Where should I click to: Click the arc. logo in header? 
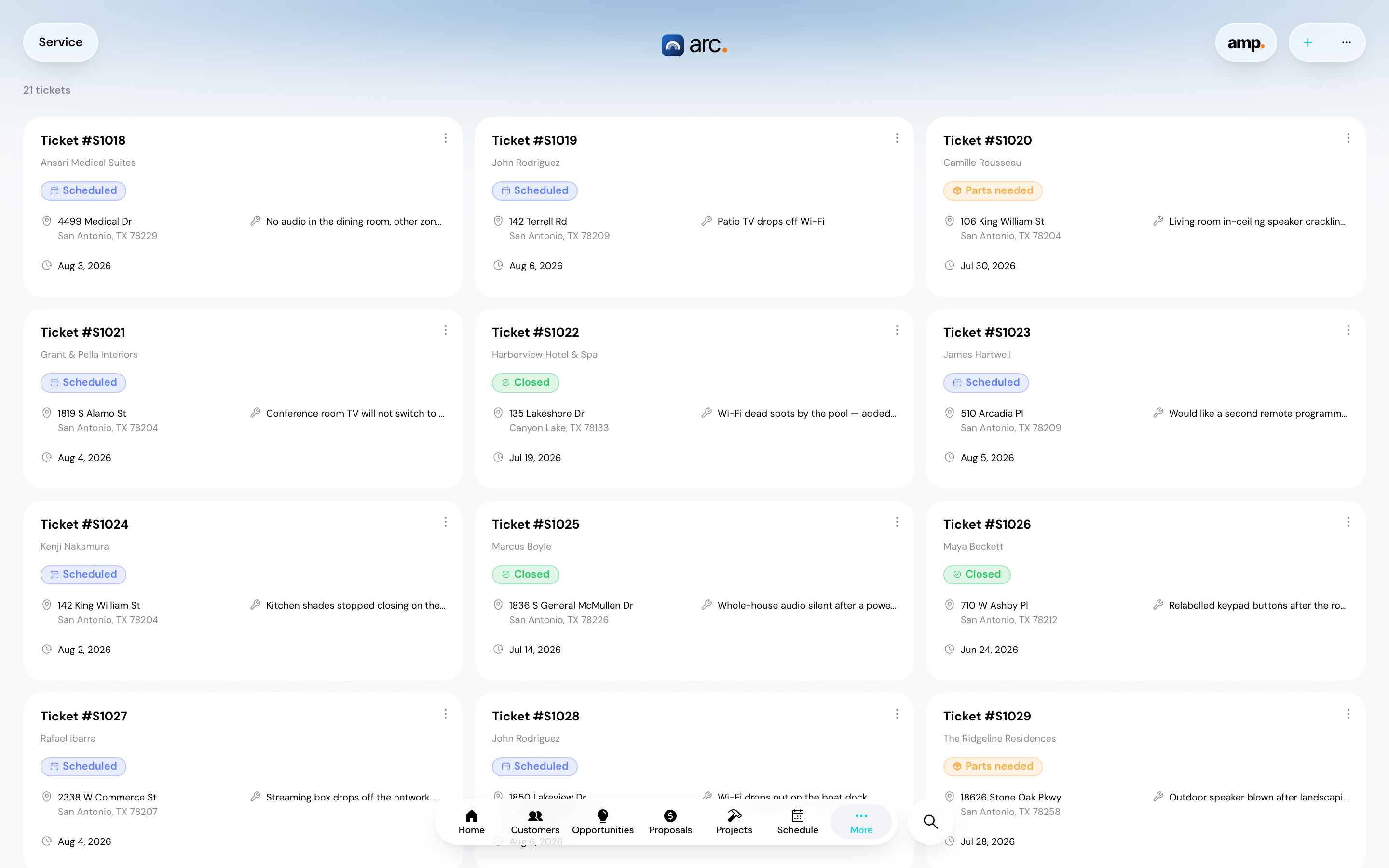pyautogui.click(x=694, y=45)
